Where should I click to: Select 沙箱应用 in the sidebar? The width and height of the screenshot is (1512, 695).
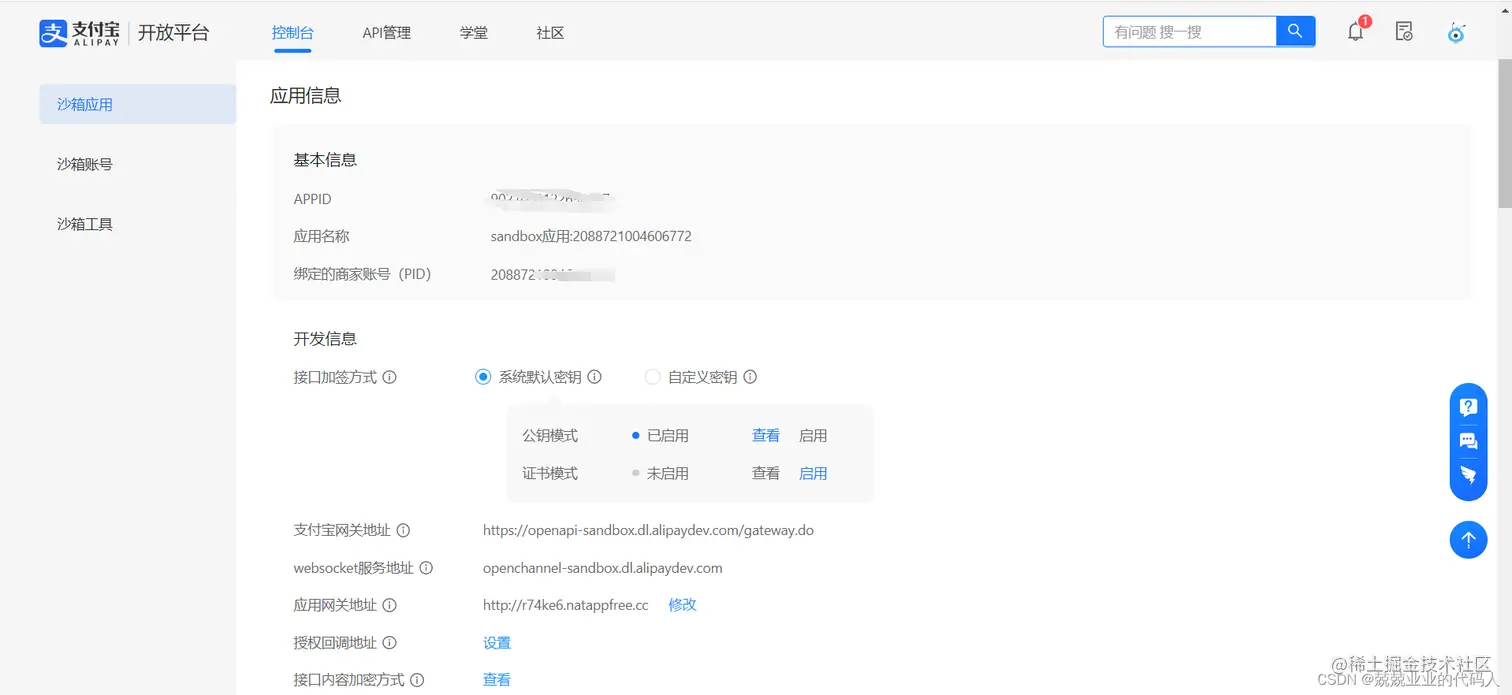(138, 104)
